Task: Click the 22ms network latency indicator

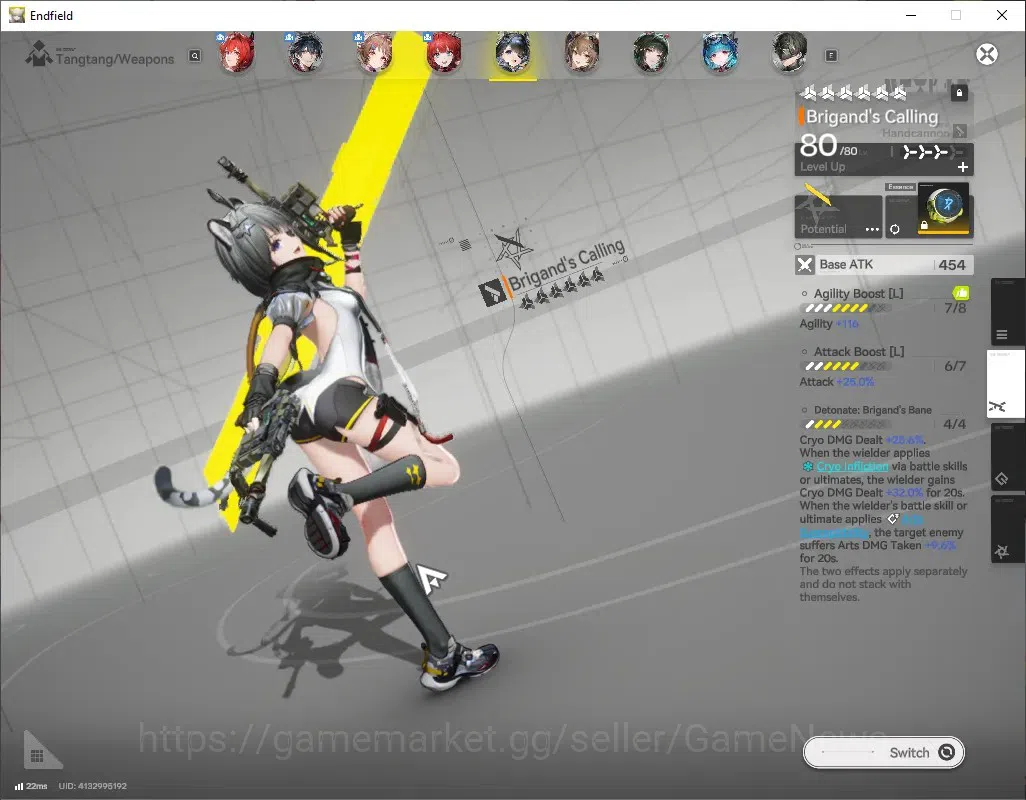Action: [x=31, y=786]
